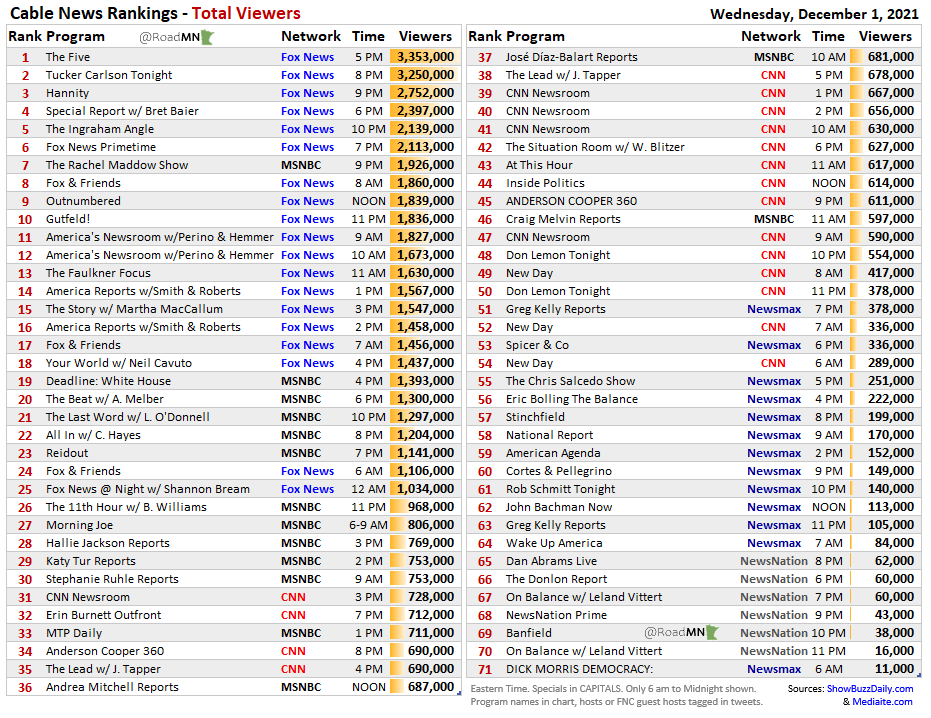Select 'Tucker Carlson Tonight' program row
The height and width of the screenshot is (718, 931).
[x=233, y=75]
